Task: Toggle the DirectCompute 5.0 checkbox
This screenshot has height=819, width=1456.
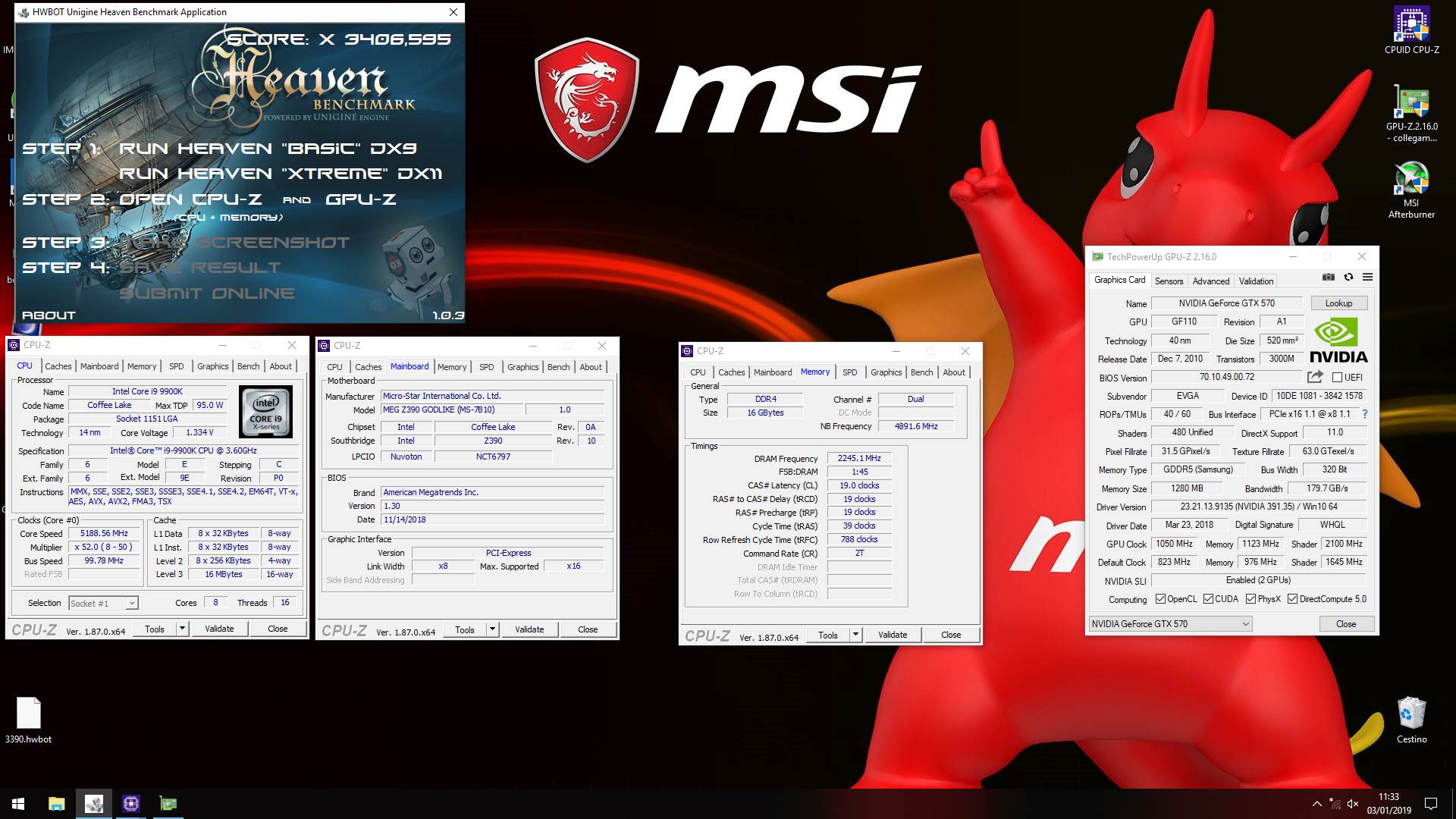Action: [x=1292, y=599]
